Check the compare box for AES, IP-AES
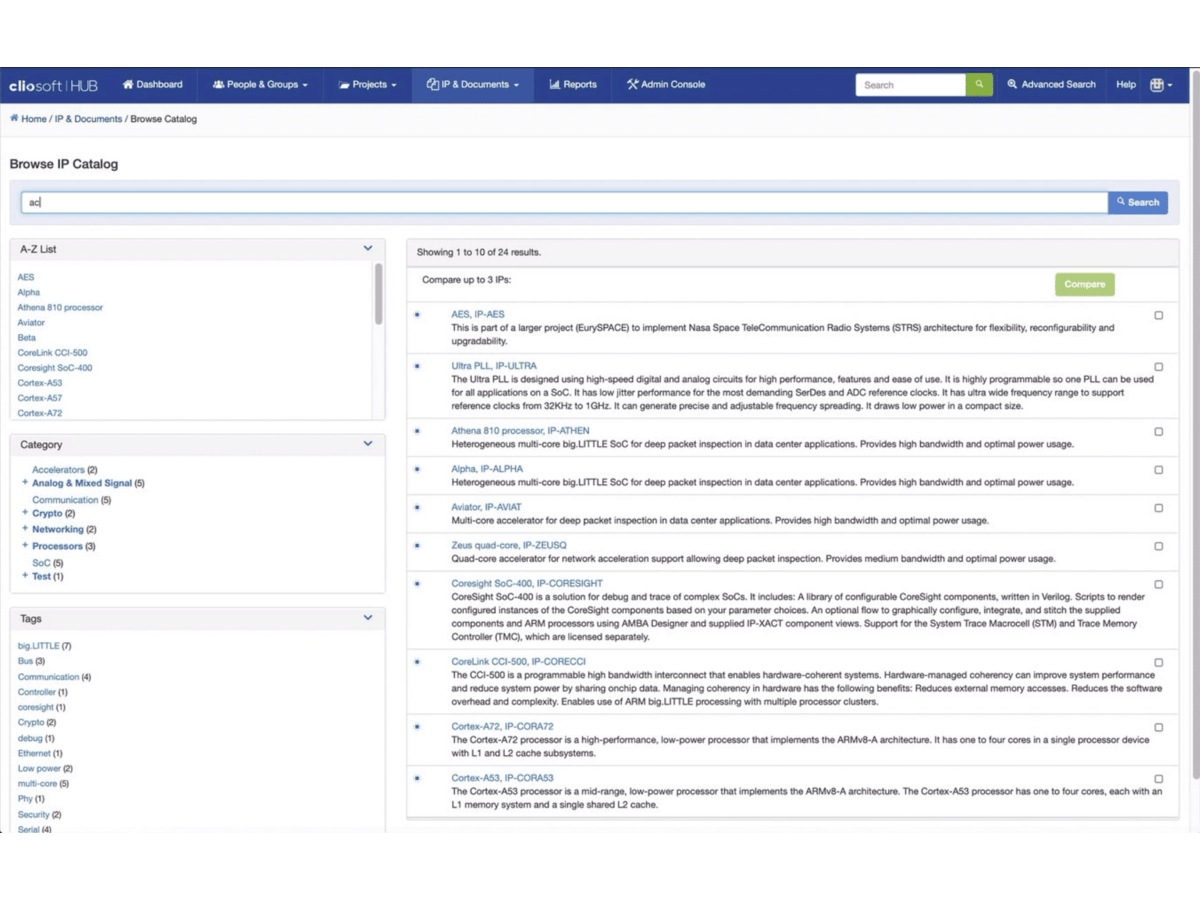 [1158, 315]
